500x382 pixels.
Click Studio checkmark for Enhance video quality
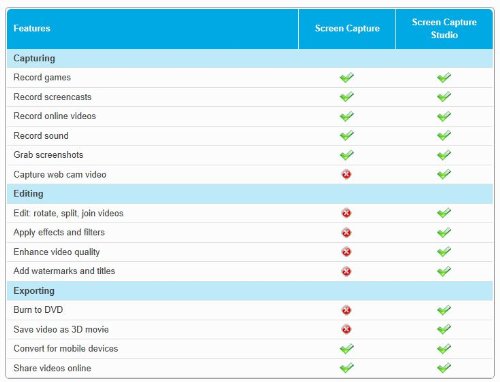pos(444,252)
